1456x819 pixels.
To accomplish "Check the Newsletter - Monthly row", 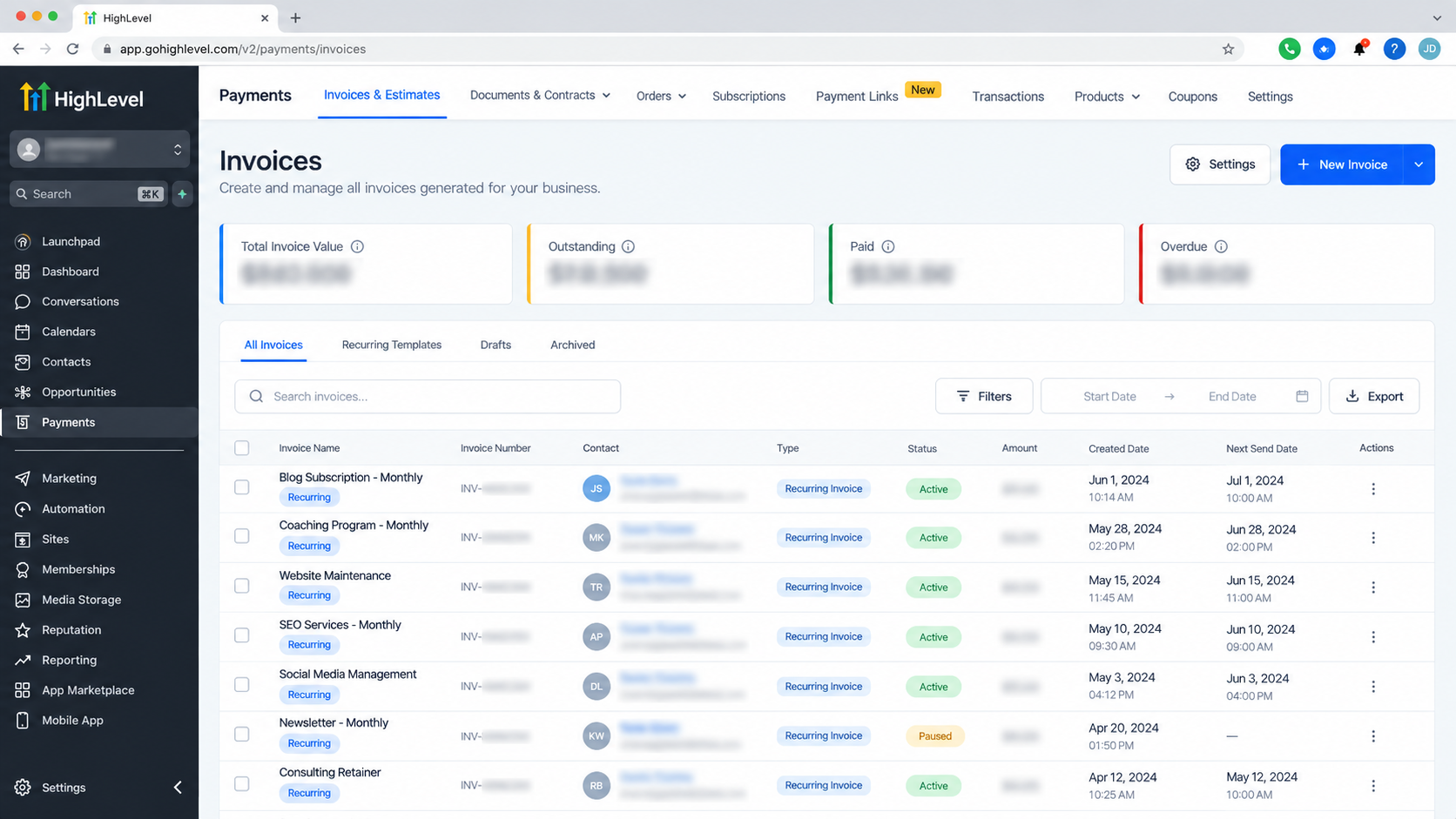I will point(242,735).
